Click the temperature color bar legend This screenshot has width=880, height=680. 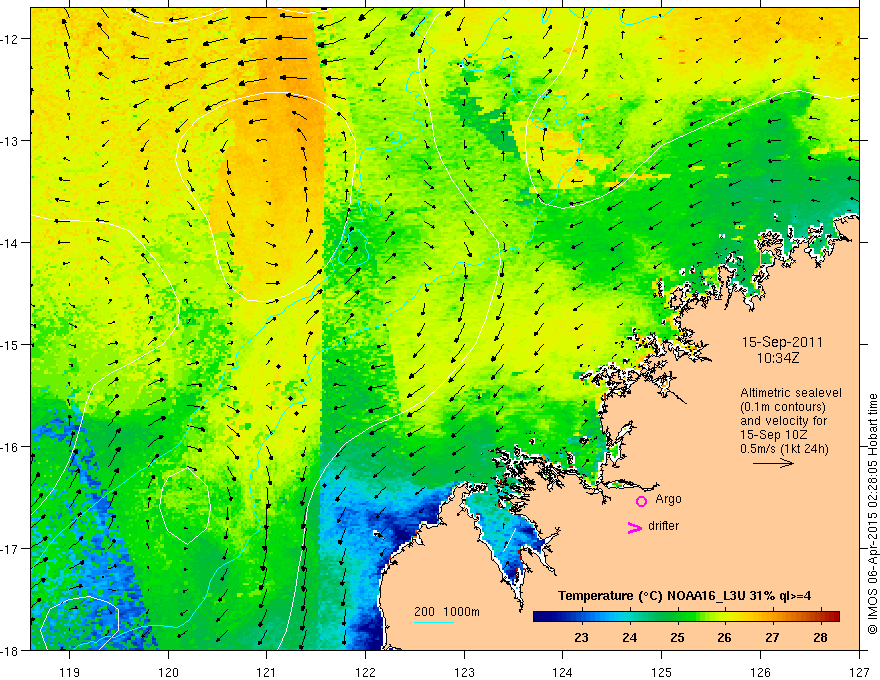(686, 616)
